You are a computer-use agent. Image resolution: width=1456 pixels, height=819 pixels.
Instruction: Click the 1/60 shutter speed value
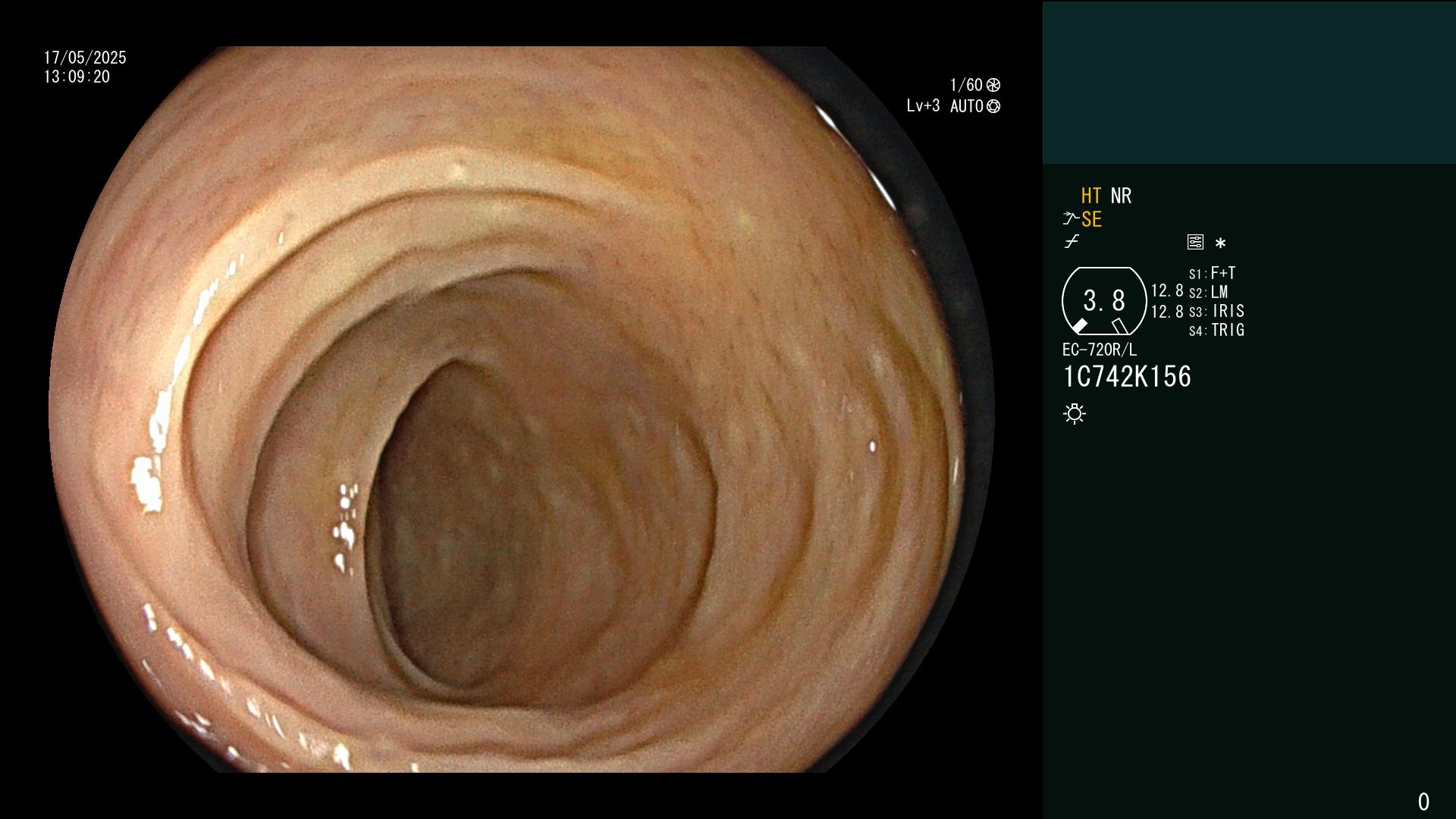(x=966, y=85)
